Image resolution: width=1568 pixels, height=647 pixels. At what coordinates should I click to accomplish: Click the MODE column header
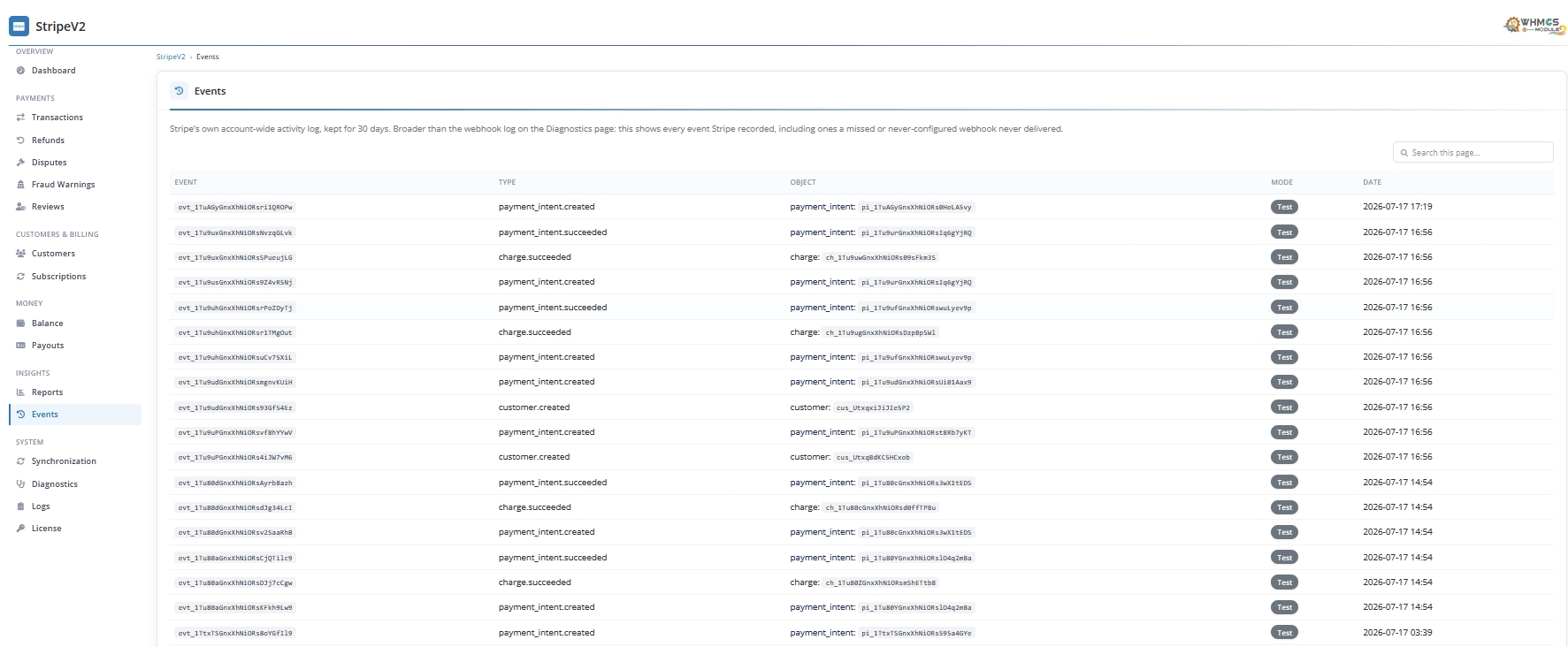pos(1281,182)
